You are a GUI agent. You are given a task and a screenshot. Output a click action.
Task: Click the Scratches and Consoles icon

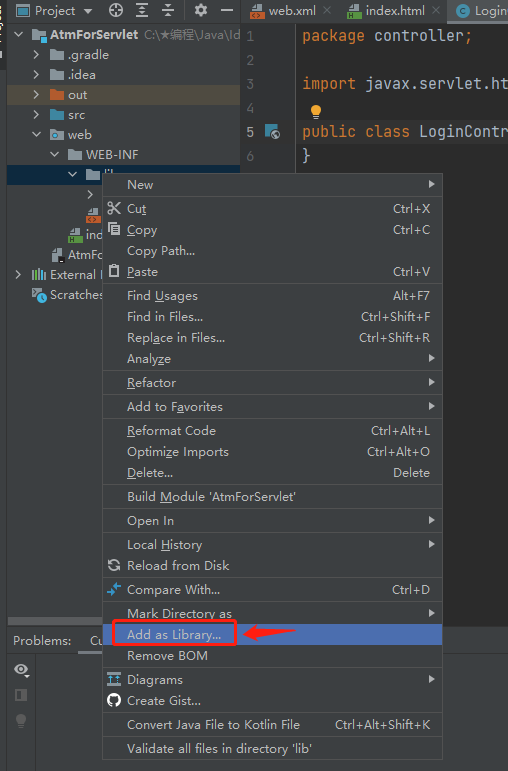[x=39, y=295]
